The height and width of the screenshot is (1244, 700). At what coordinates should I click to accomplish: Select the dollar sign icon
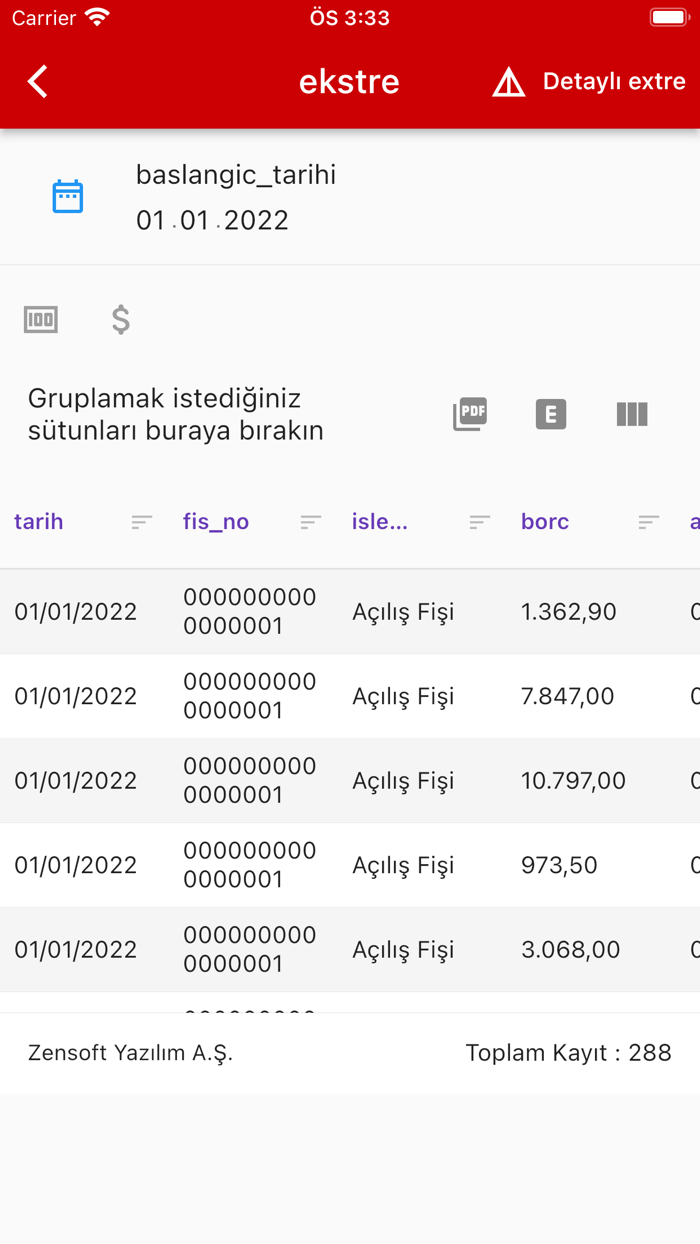121,320
